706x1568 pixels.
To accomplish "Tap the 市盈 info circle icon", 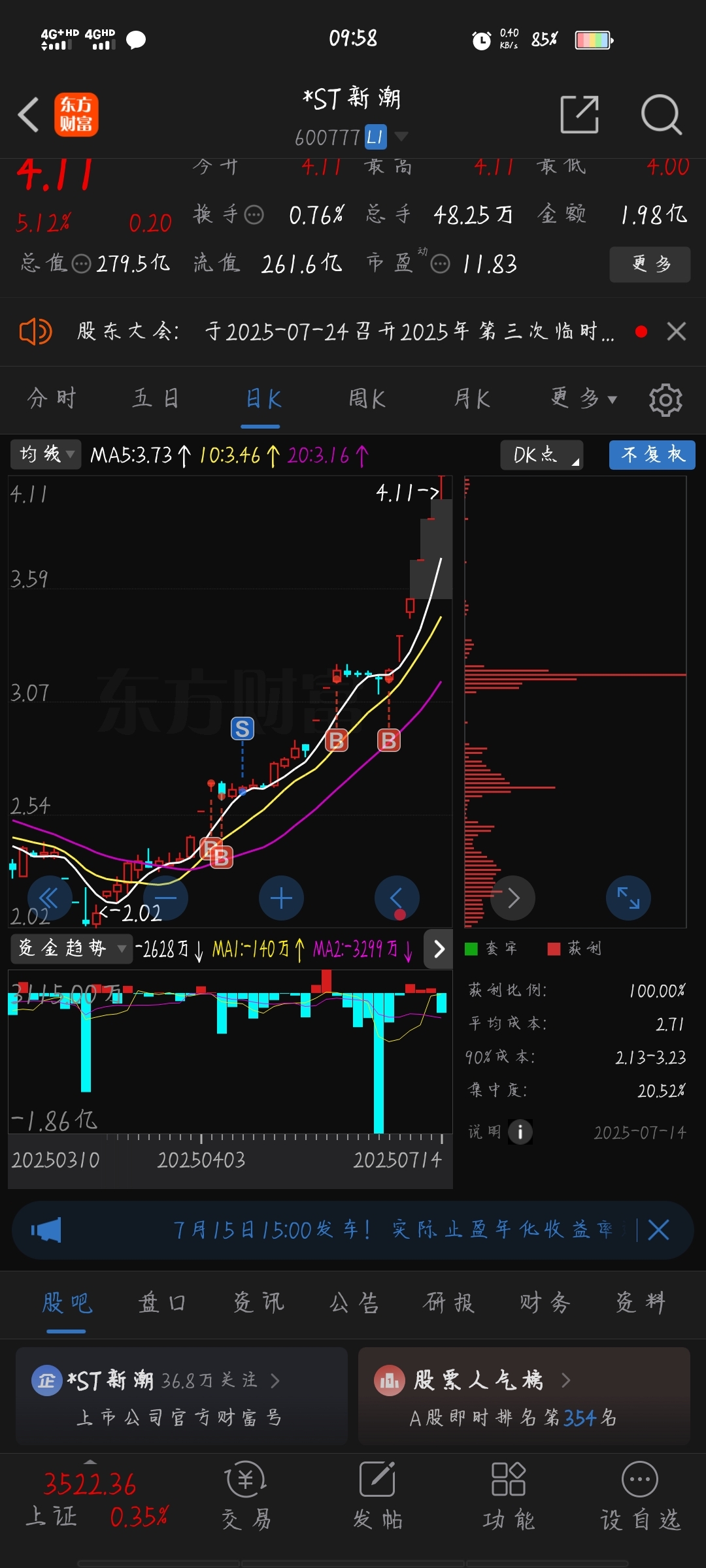I will coord(441,264).
